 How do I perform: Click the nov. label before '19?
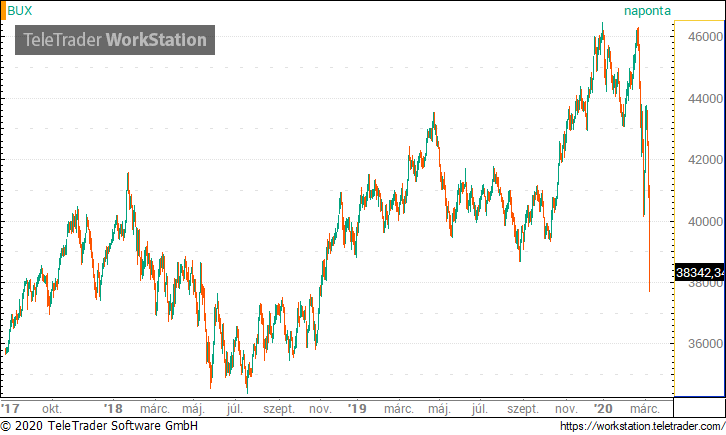(320, 409)
